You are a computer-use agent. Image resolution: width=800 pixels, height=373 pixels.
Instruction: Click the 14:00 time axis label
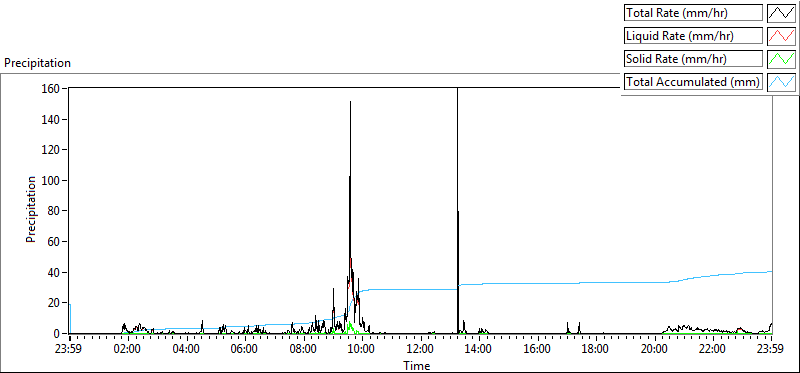pyautogui.click(x=479, y=350)
